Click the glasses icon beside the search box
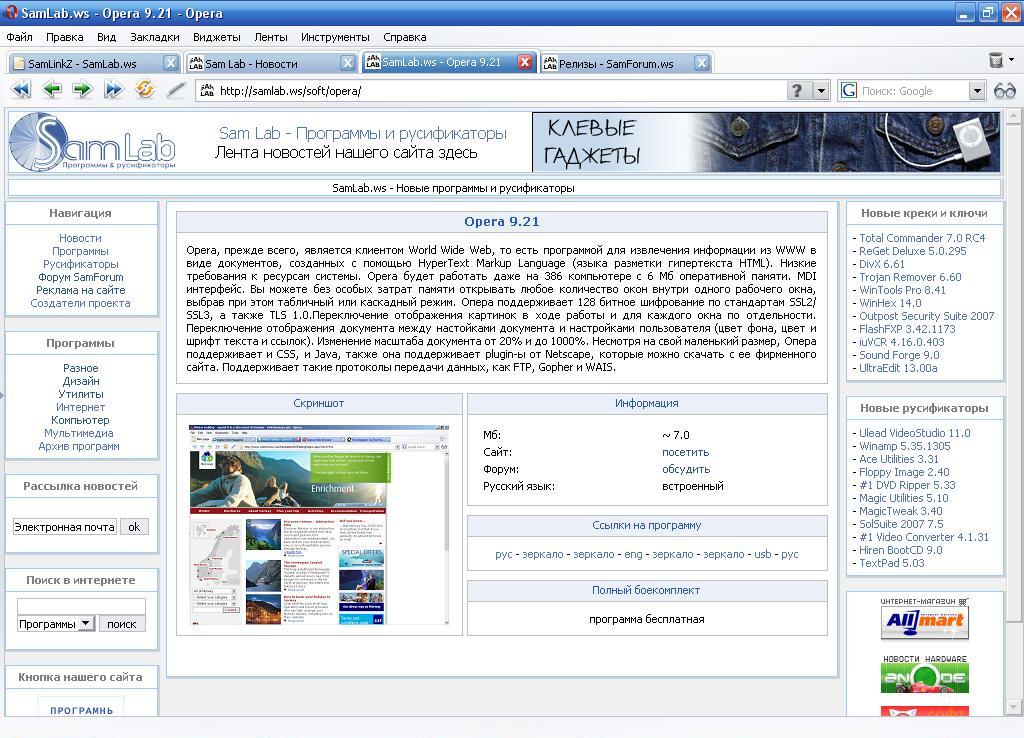 1004,91
